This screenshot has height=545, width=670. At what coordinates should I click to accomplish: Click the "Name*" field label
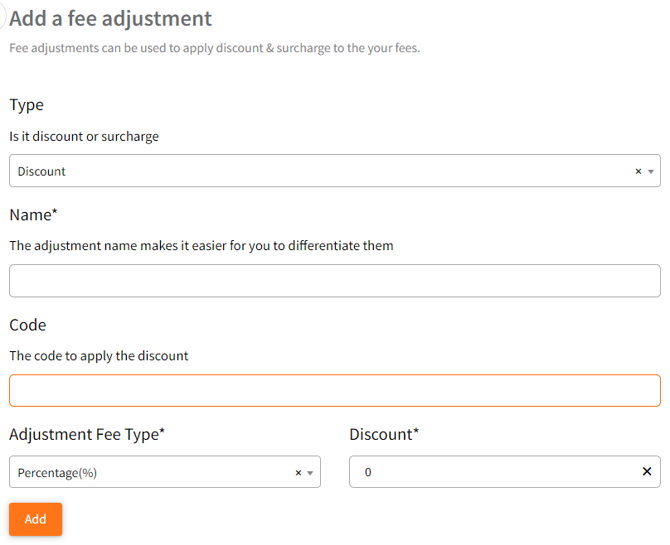coord(35,215)
